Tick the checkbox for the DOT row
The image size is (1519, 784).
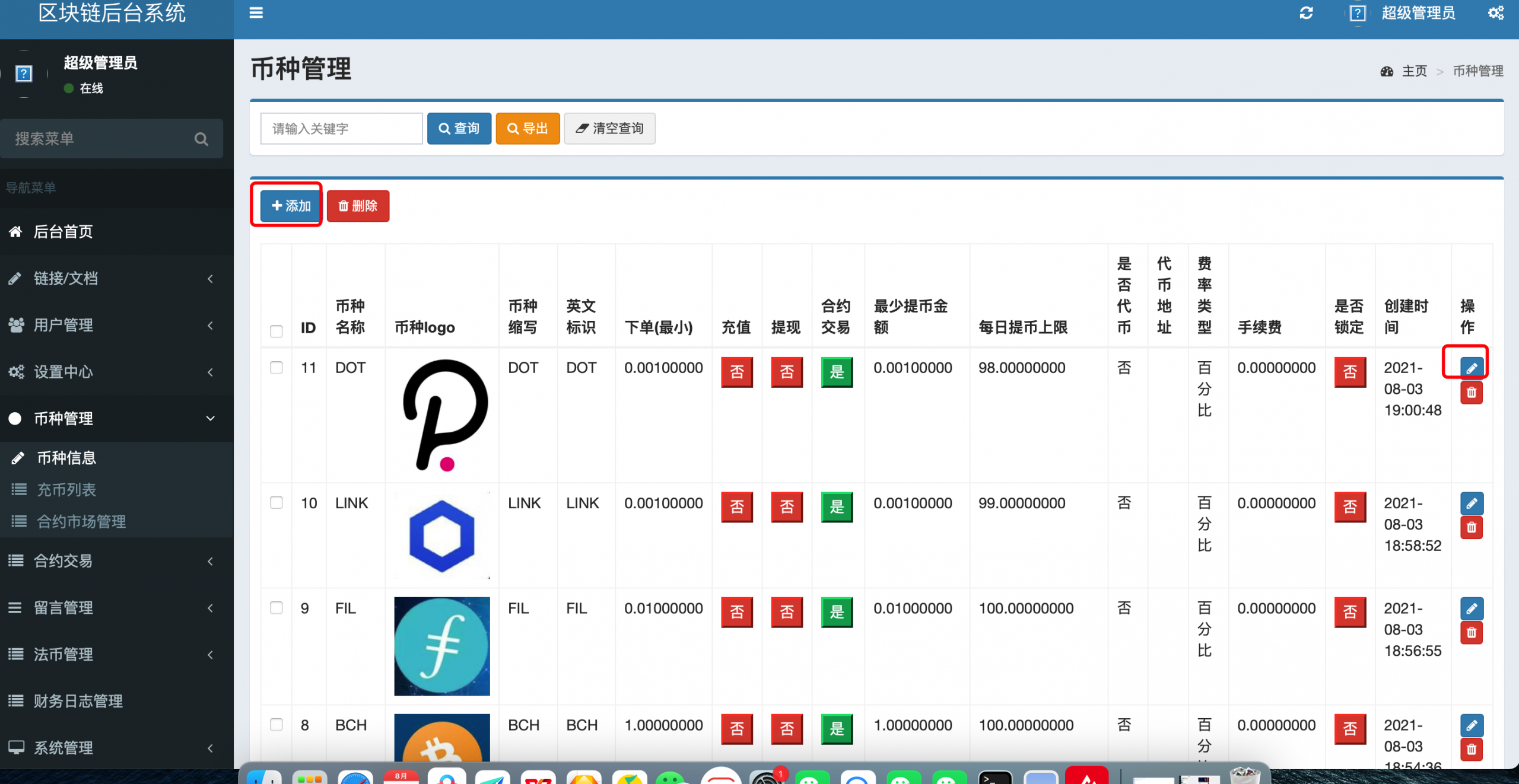(277, 368)
